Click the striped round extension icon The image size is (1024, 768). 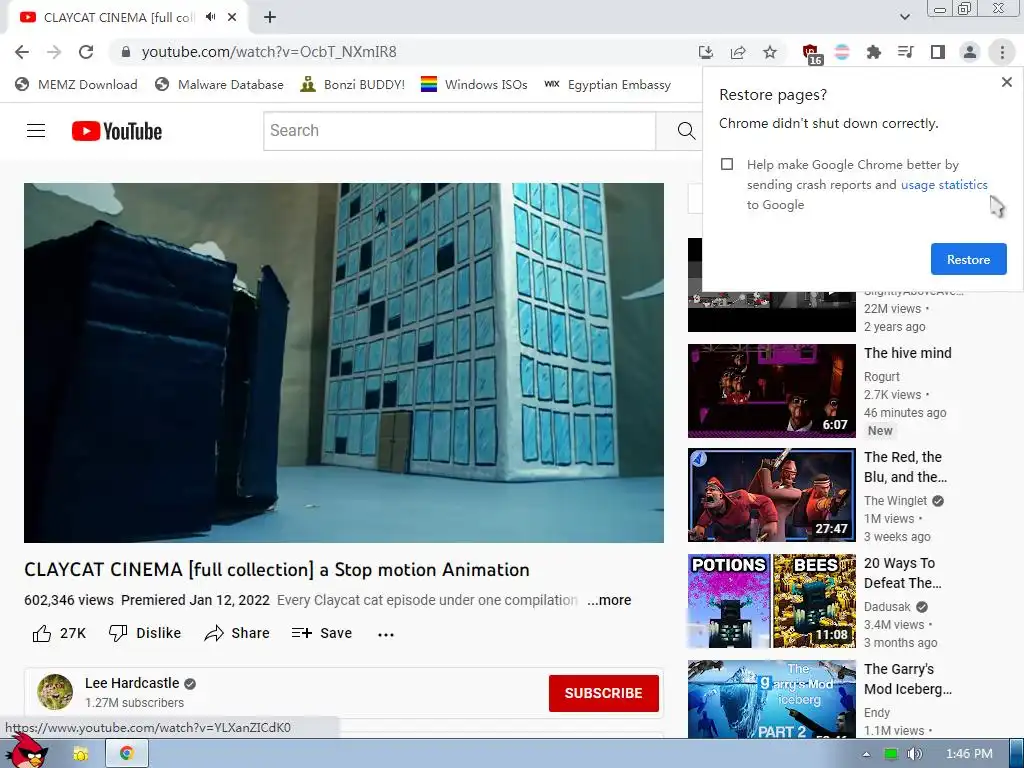842,52
